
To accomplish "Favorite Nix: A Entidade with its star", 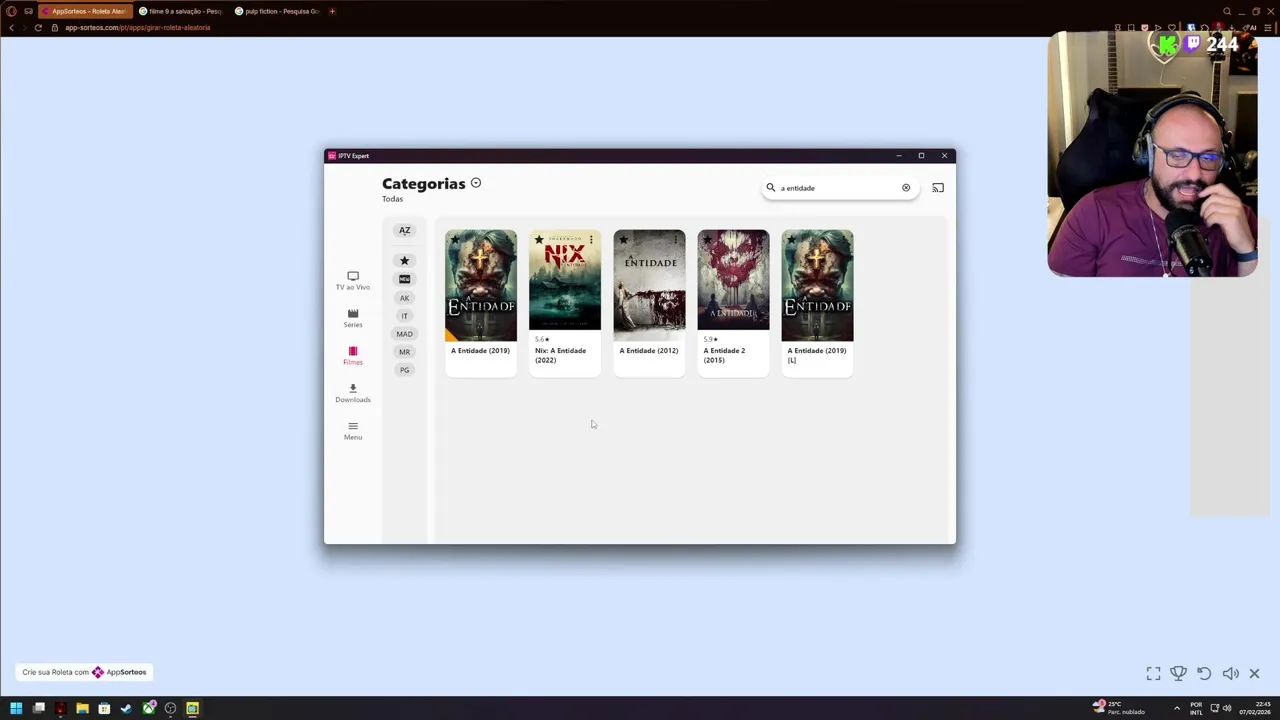I will tap(539, 240).
